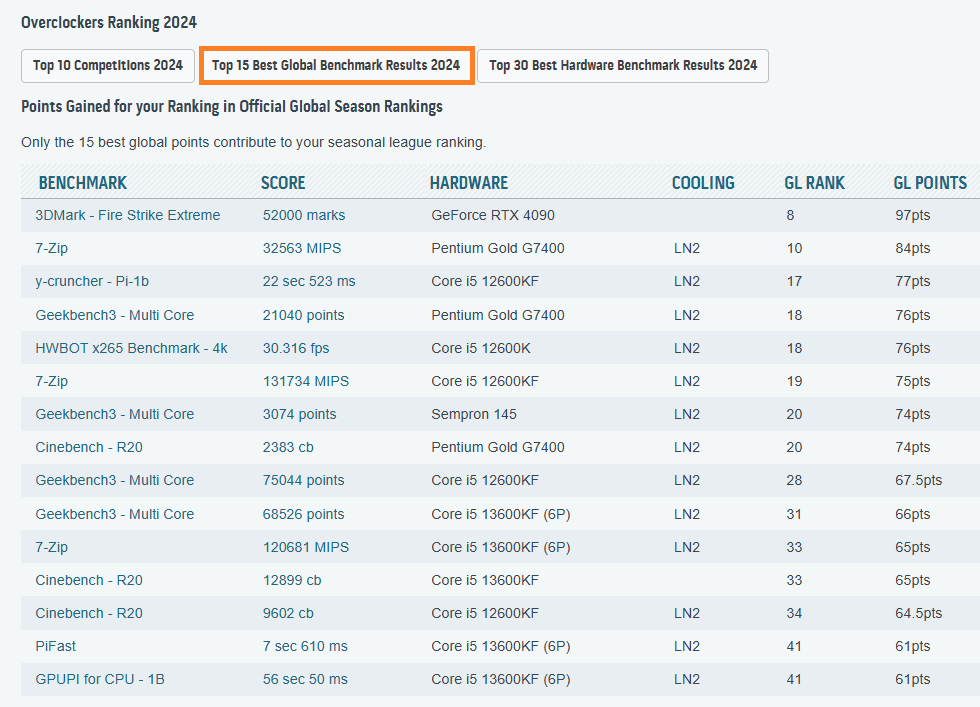
Task: Click the HARDWARE column header
Action: tap(469, 183)
